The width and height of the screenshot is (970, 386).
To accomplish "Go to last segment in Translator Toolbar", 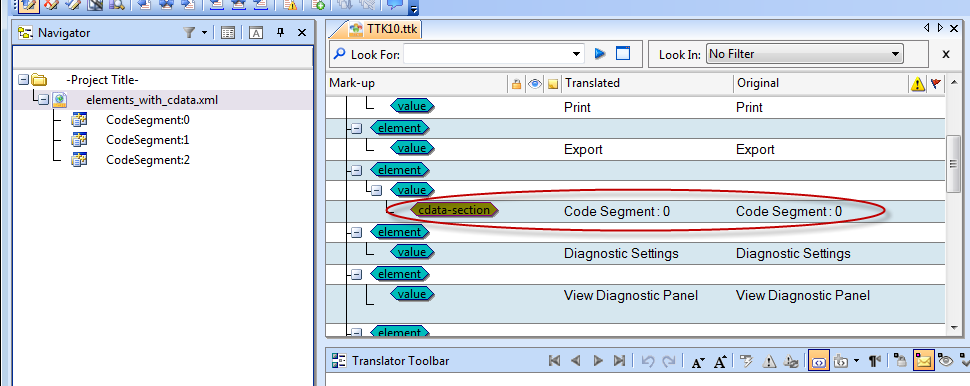I will click(x=619, y=361).
